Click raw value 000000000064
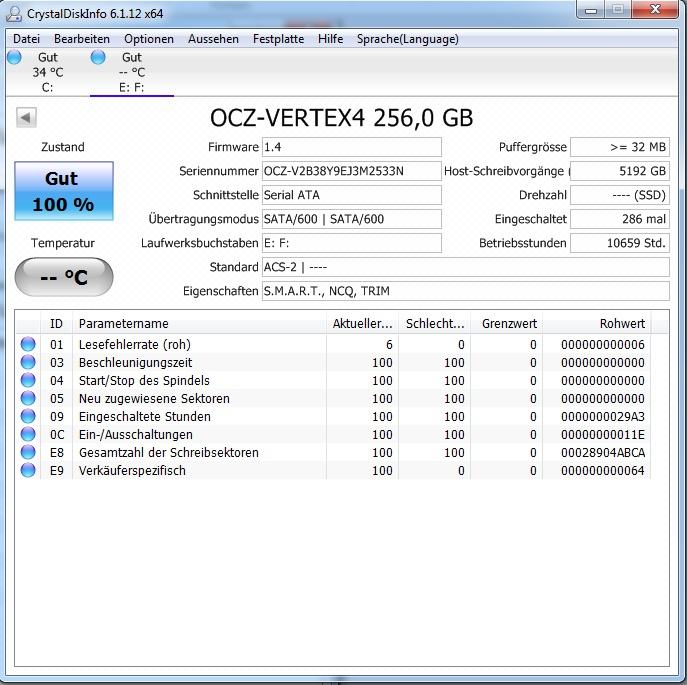The height and width of the screenshot is (685, 687). pyautogui.click(x=603, y=470)
